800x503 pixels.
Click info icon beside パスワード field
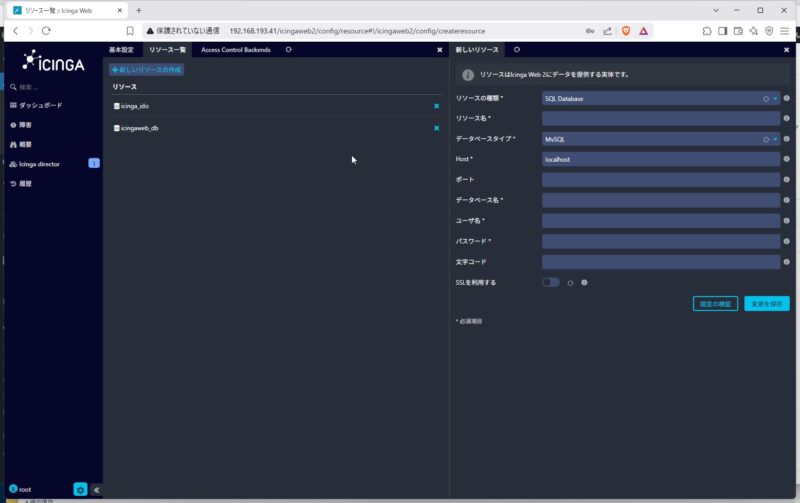786,241
